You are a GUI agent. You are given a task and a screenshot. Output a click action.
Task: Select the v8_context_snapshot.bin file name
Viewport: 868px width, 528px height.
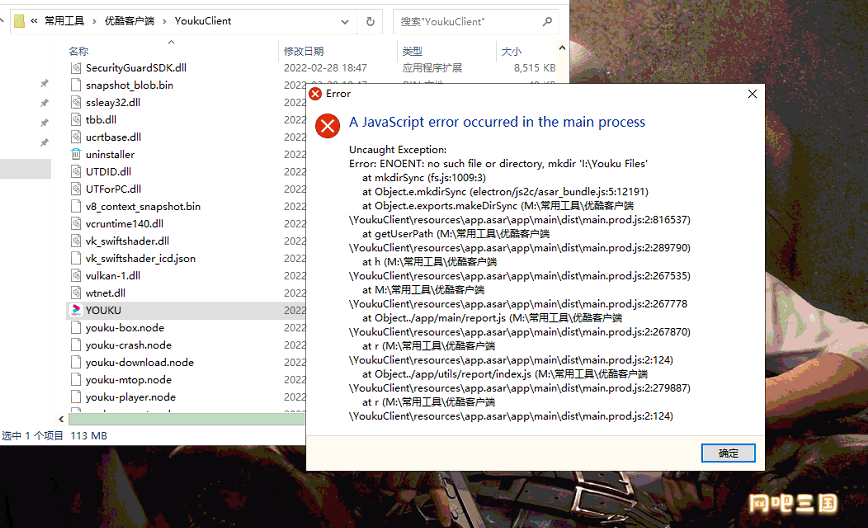point(143,206)
